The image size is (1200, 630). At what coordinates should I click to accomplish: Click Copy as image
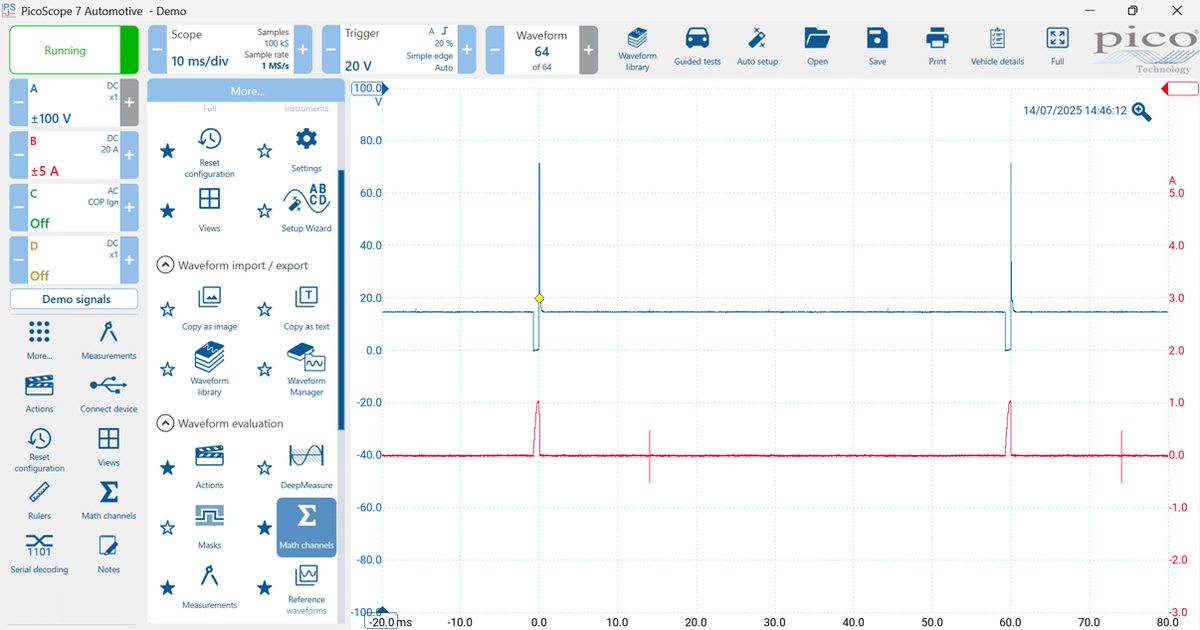(210, 308)
